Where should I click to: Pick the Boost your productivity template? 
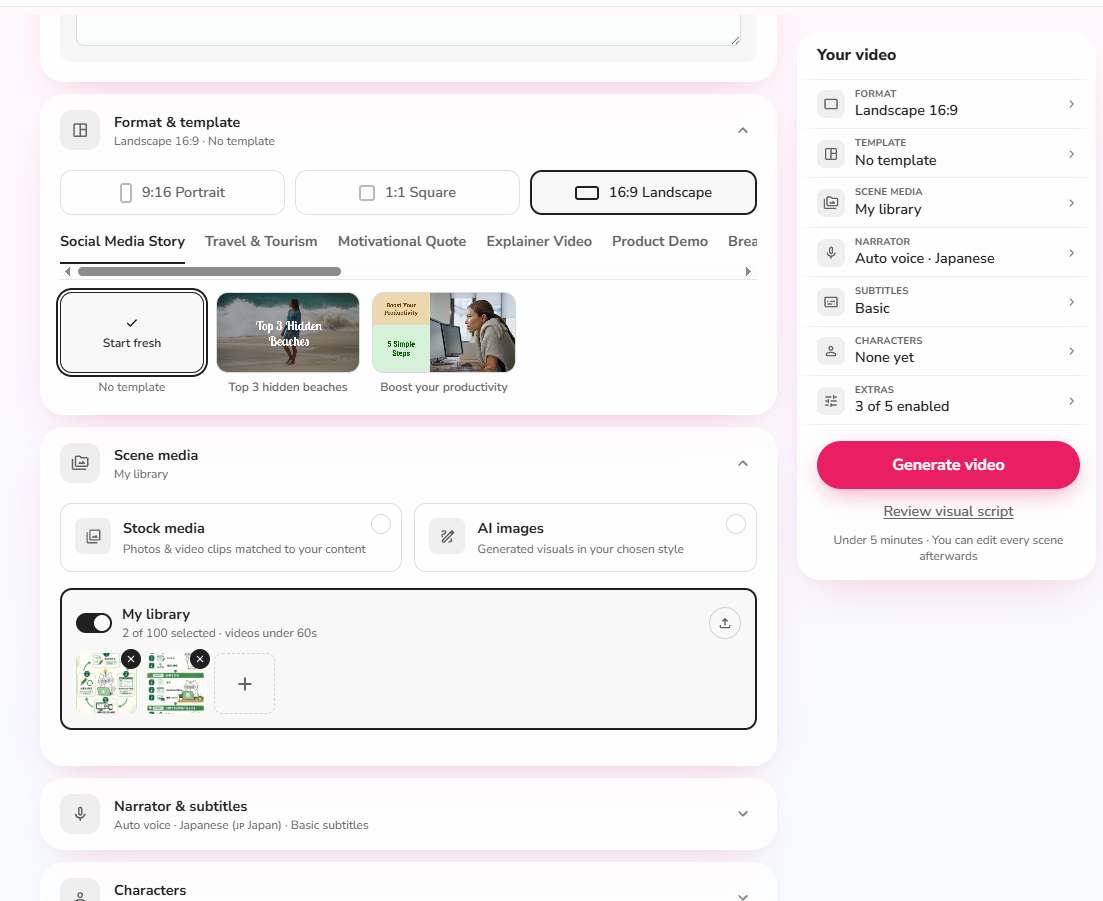click(x=444, y=333)
